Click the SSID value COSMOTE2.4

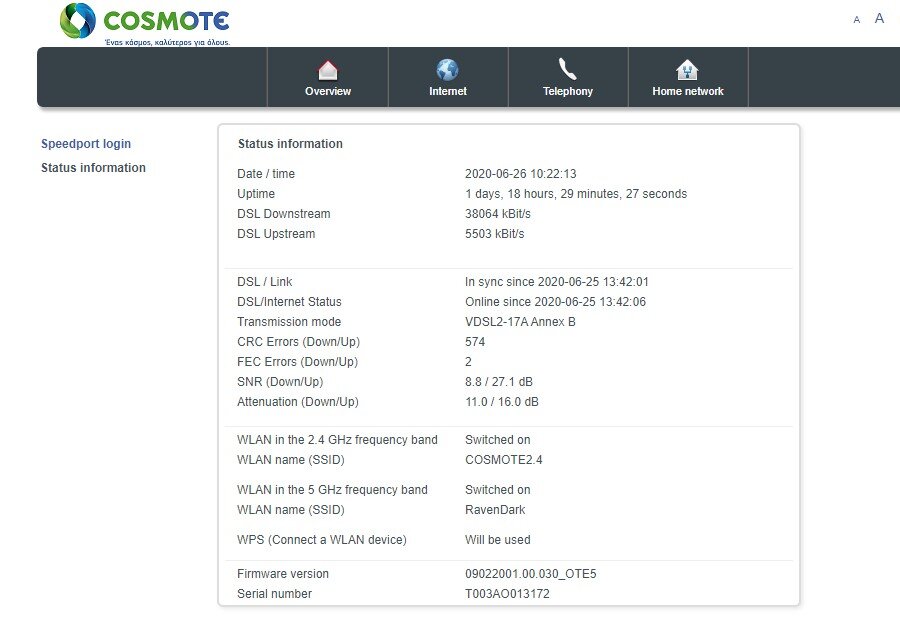503,460
